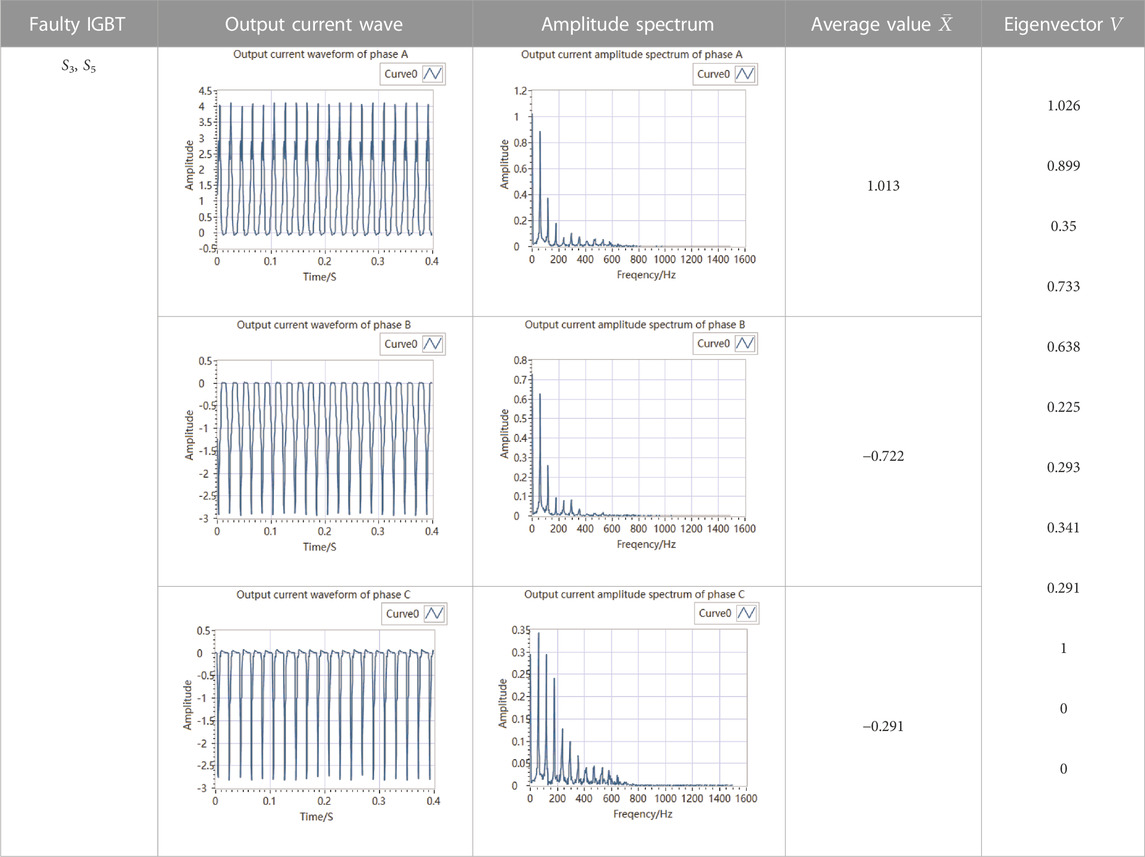Viewport: 1145px width, 857px height.
Task: Click the Curve0 line icon in phase B waveform legend
Action: pyautogui.click(x=433, y=344)
